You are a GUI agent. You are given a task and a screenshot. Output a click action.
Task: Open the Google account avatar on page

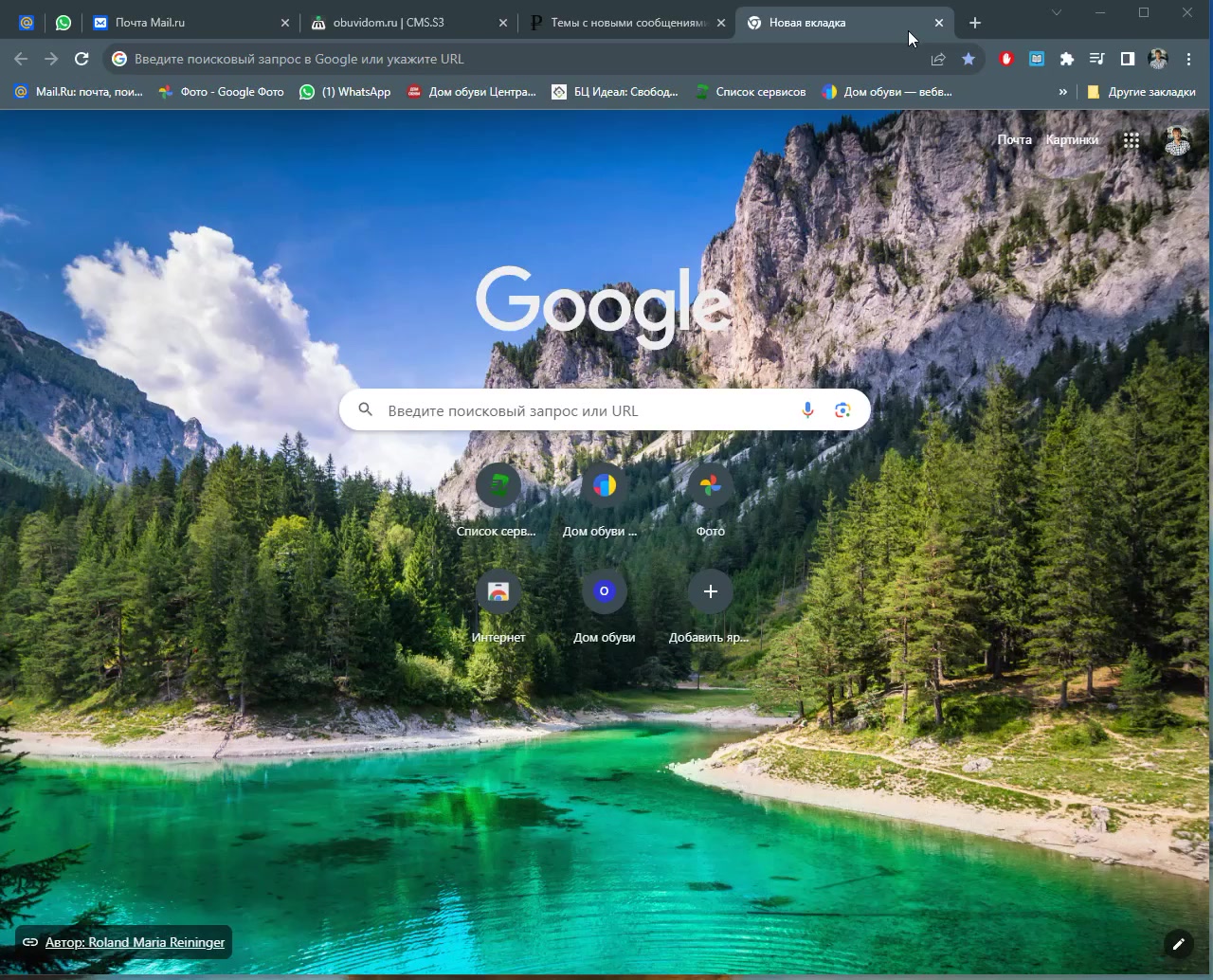click(x=1177, y=140)
